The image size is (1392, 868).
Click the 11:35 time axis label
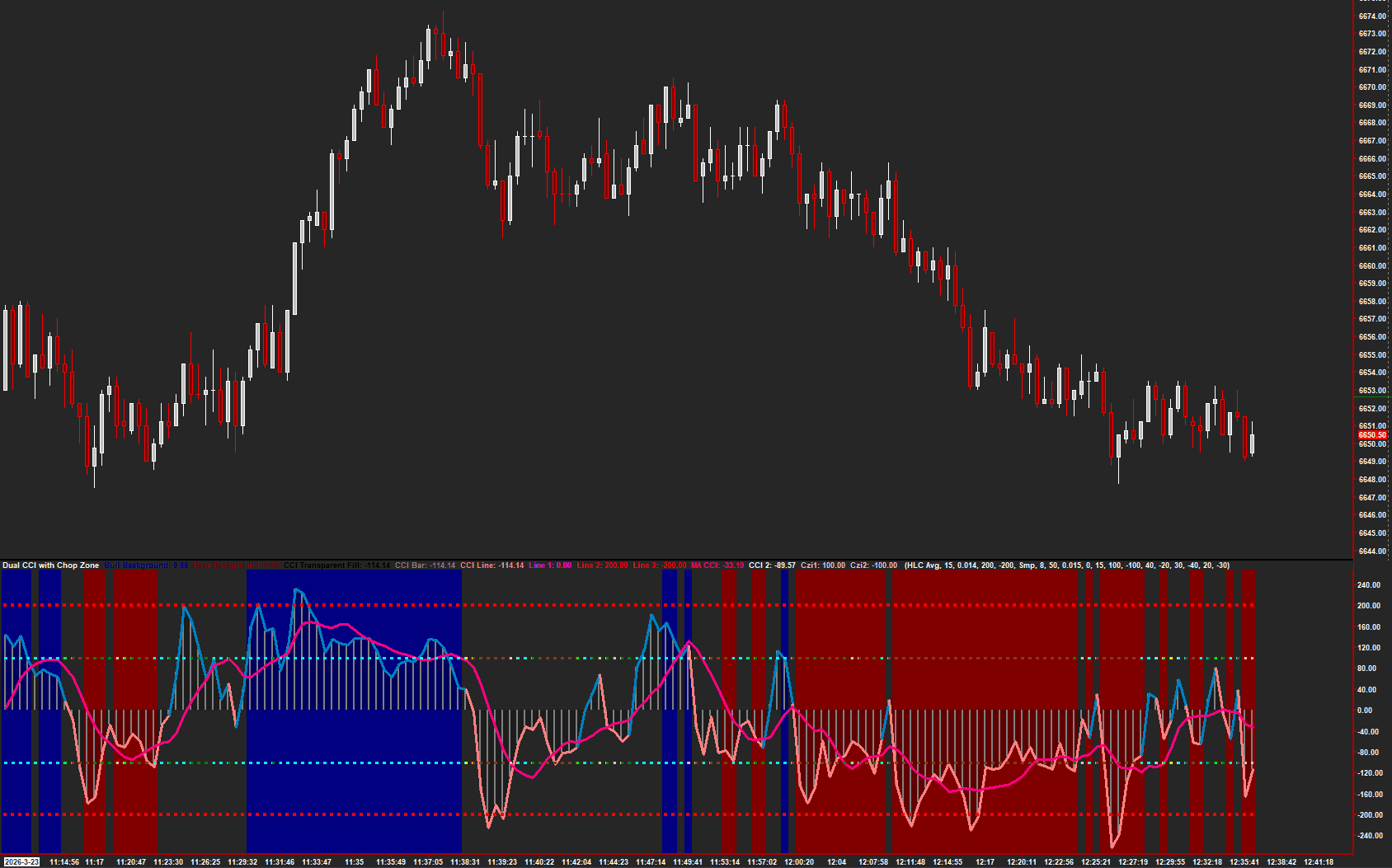click(x=354, y=862)
